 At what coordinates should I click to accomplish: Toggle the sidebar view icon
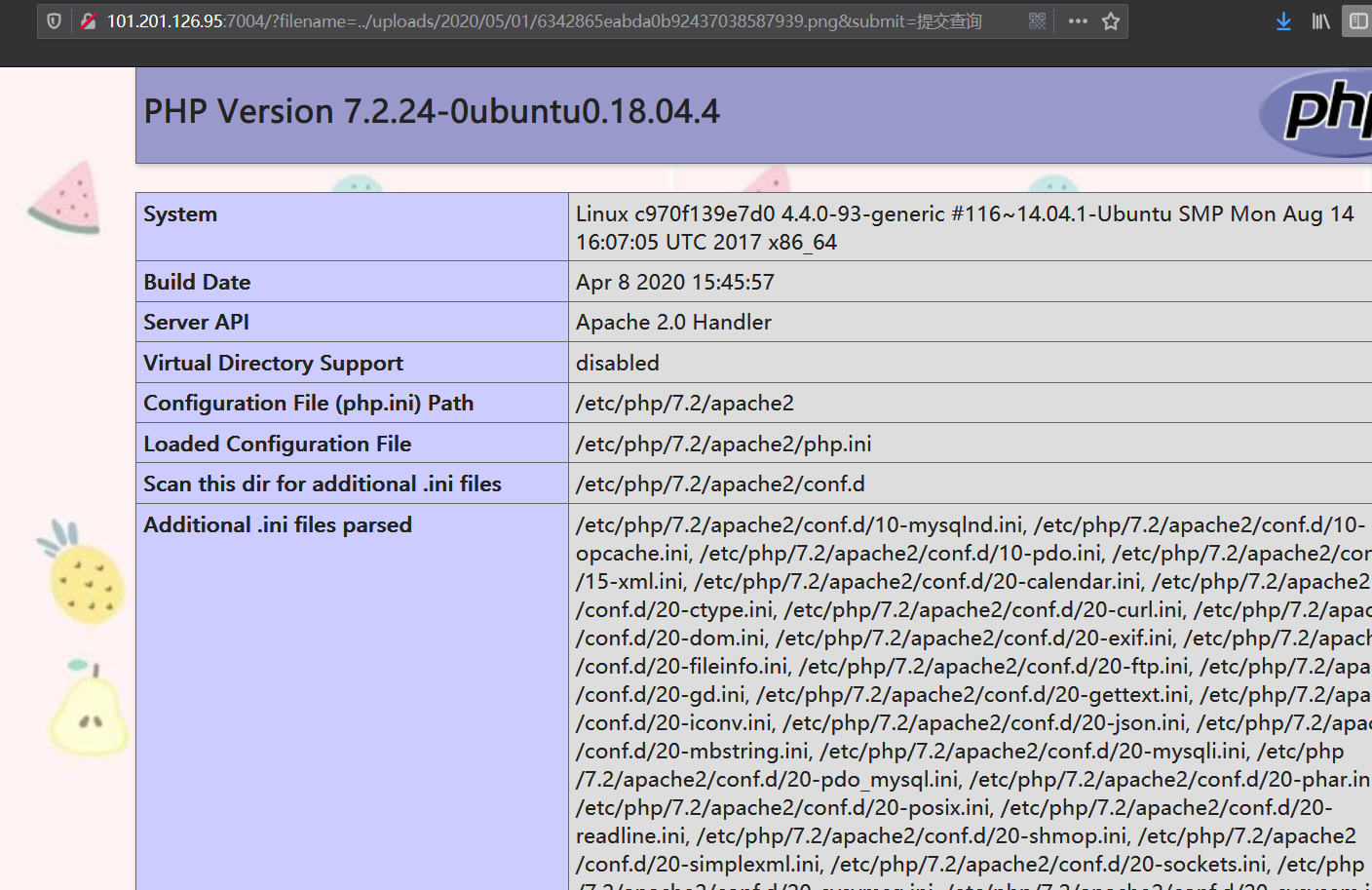click(1358, 21)
